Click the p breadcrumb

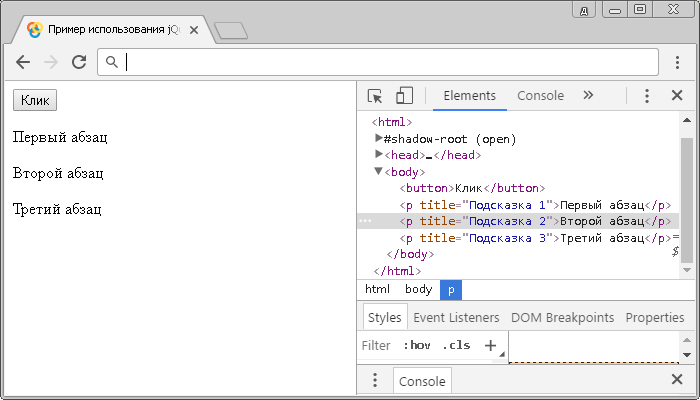(451, 290)
